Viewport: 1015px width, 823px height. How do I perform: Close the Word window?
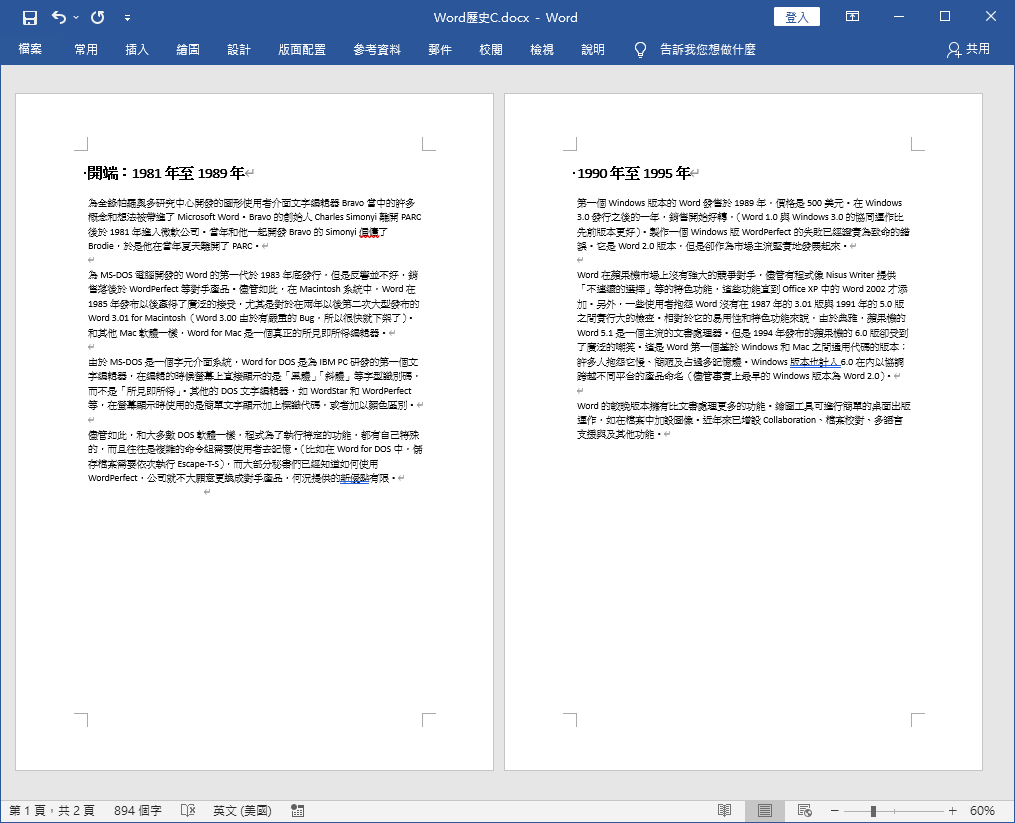[990, 17]
